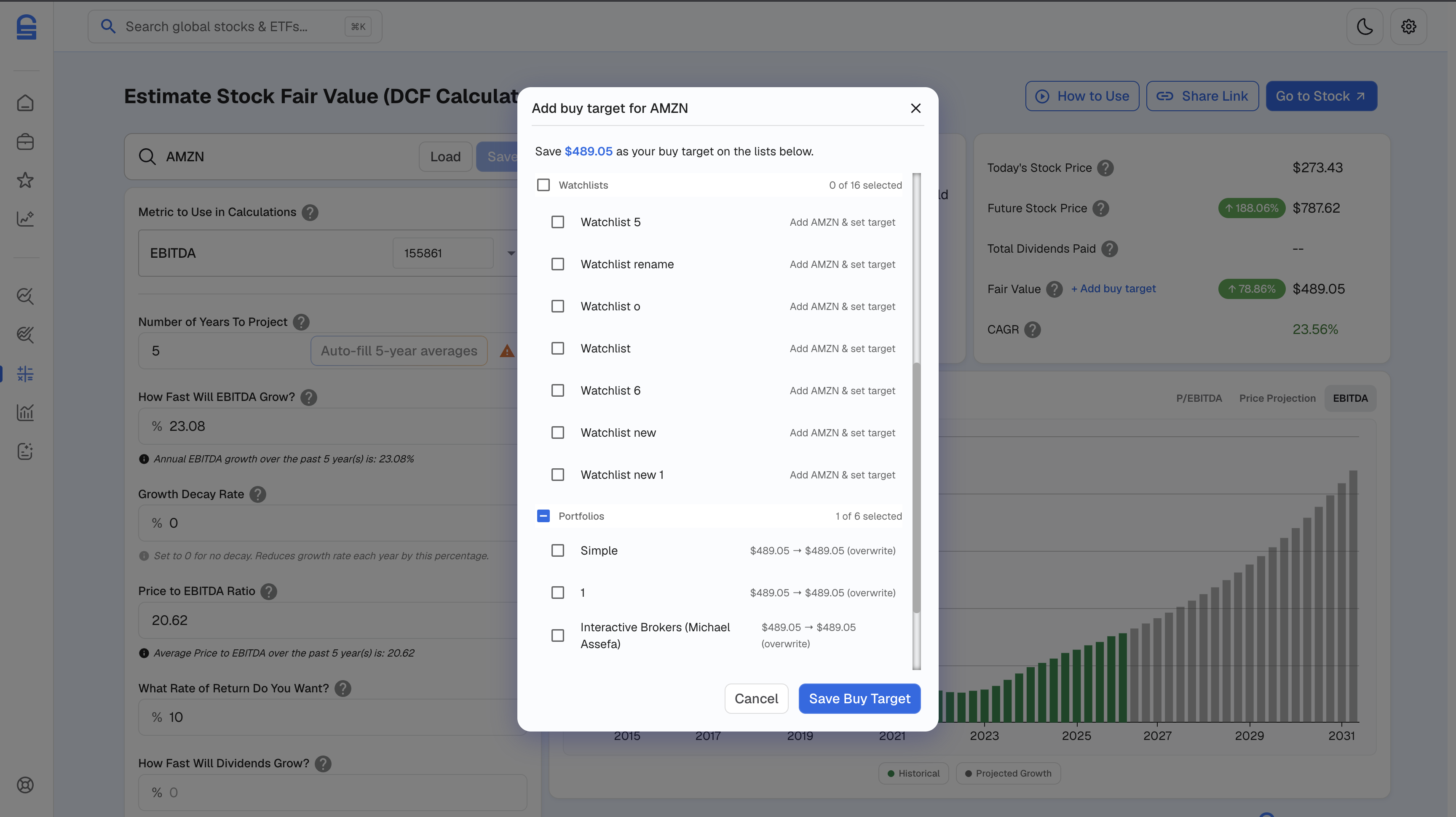Viewport: 1456px width, 817px height.
Task: Toggle the Portfolios group checkbox
Action: click(543, 516)
